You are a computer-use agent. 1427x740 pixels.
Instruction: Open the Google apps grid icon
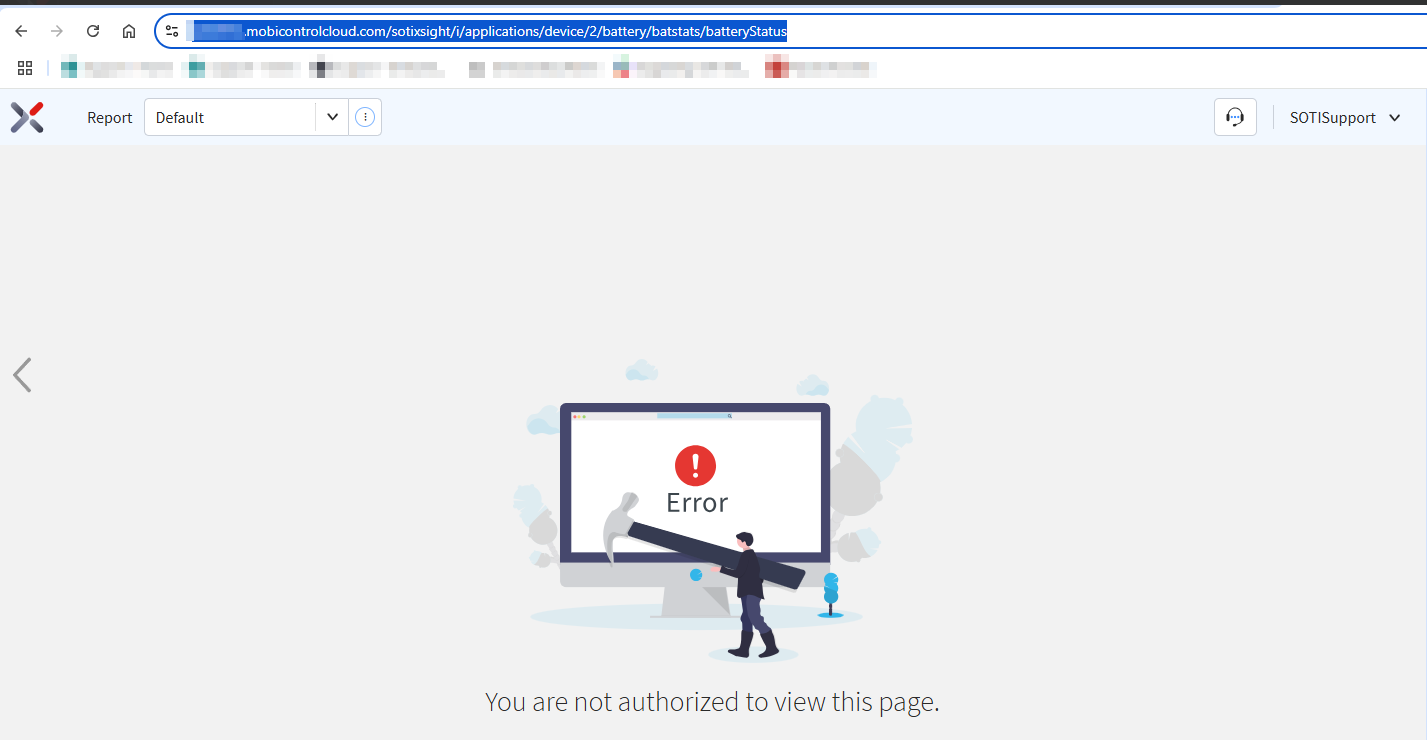[24, 67]
